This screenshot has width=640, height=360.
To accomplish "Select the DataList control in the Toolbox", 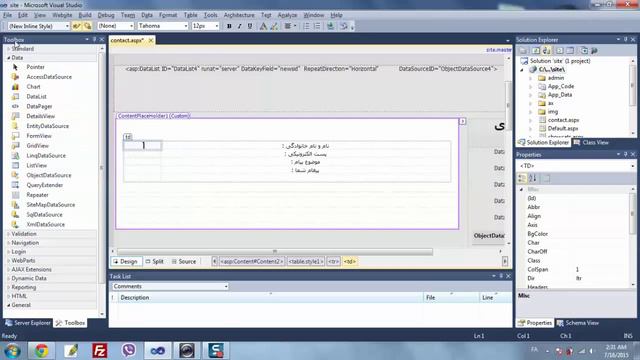I will pos(36,96).
